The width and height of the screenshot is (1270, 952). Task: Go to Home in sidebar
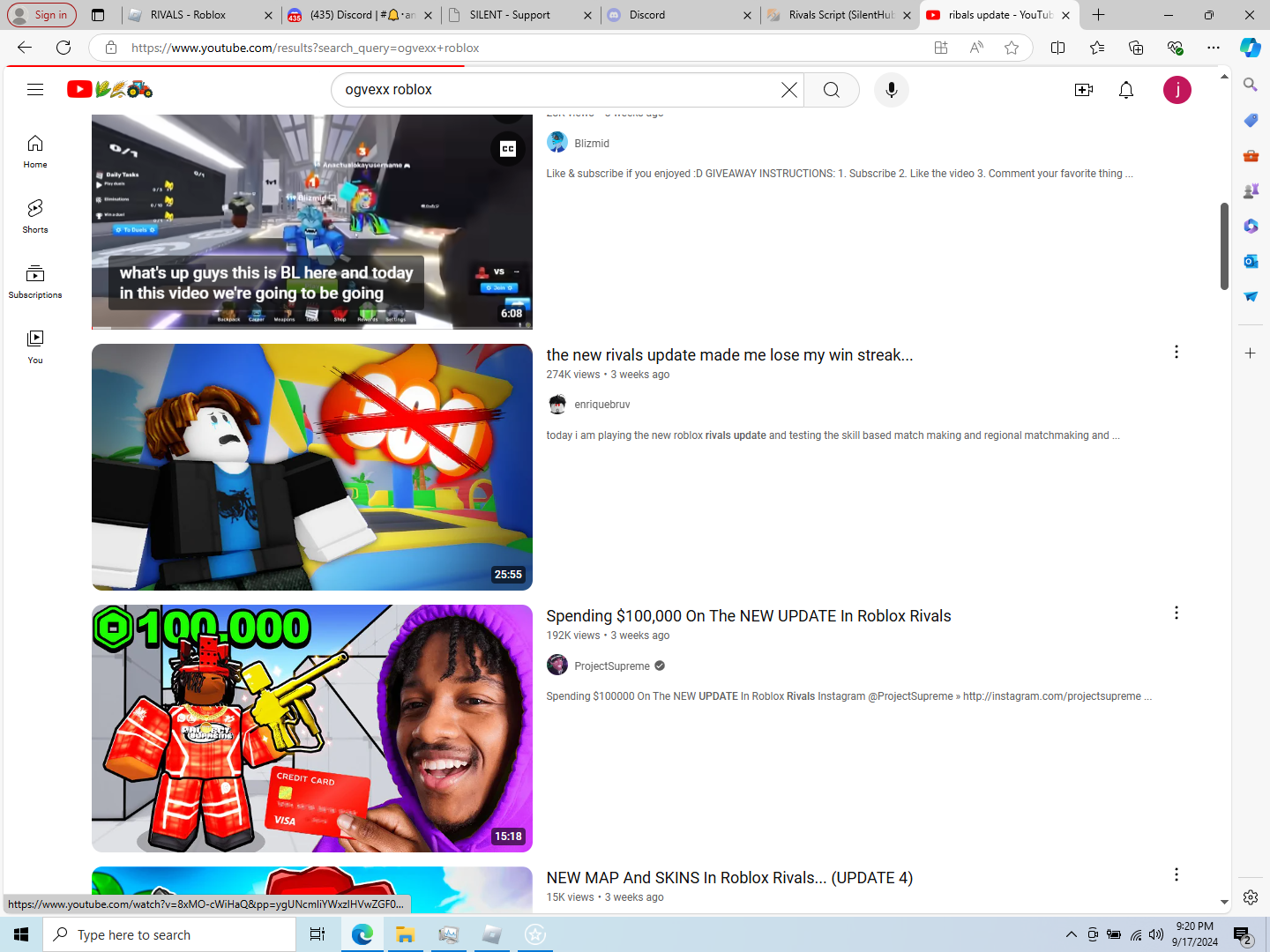pos(35,152)
